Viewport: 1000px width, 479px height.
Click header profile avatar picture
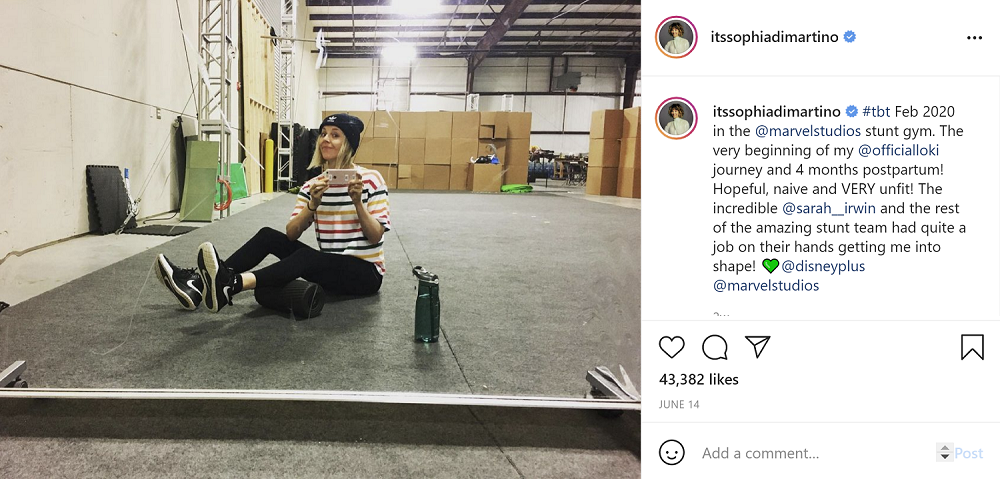click(x=676, y=38)
